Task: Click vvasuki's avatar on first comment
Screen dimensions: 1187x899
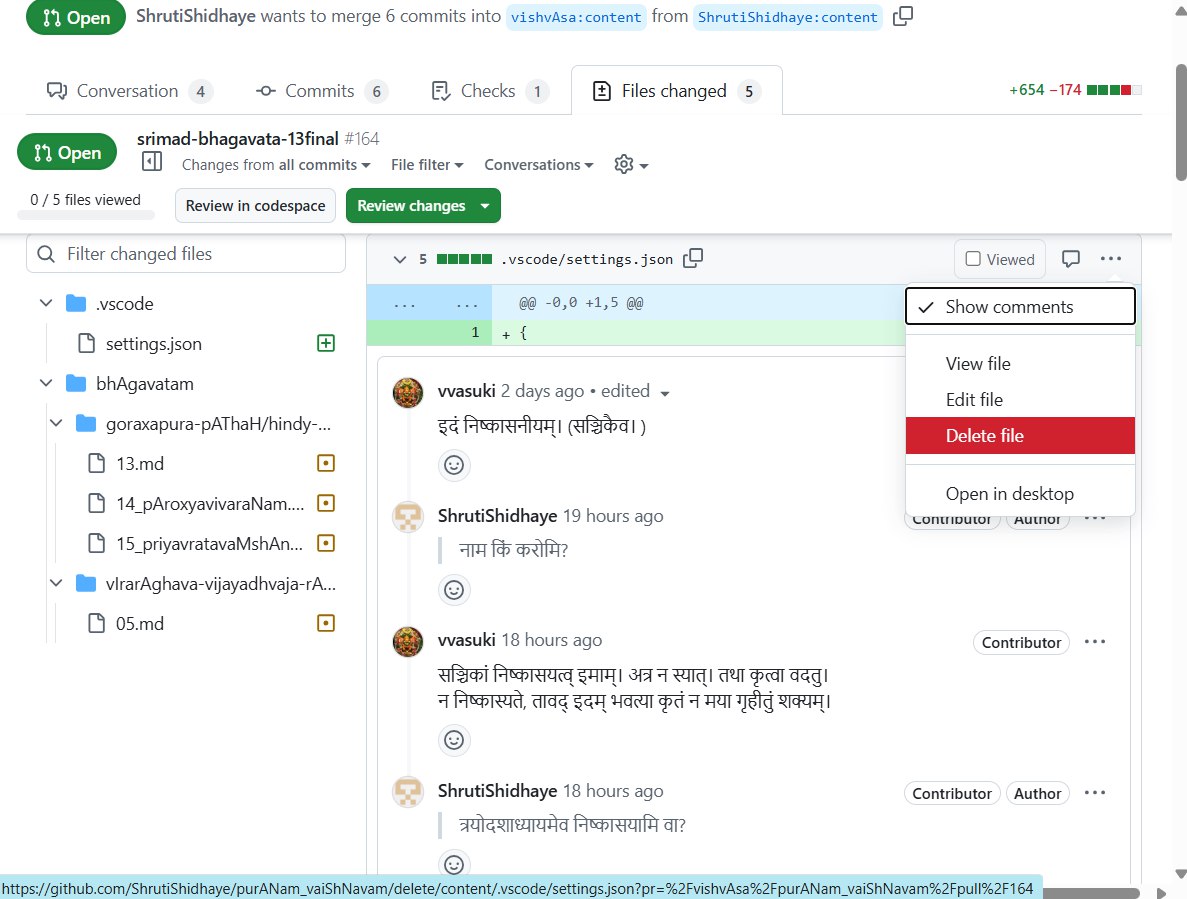Action: click(408, 392)
